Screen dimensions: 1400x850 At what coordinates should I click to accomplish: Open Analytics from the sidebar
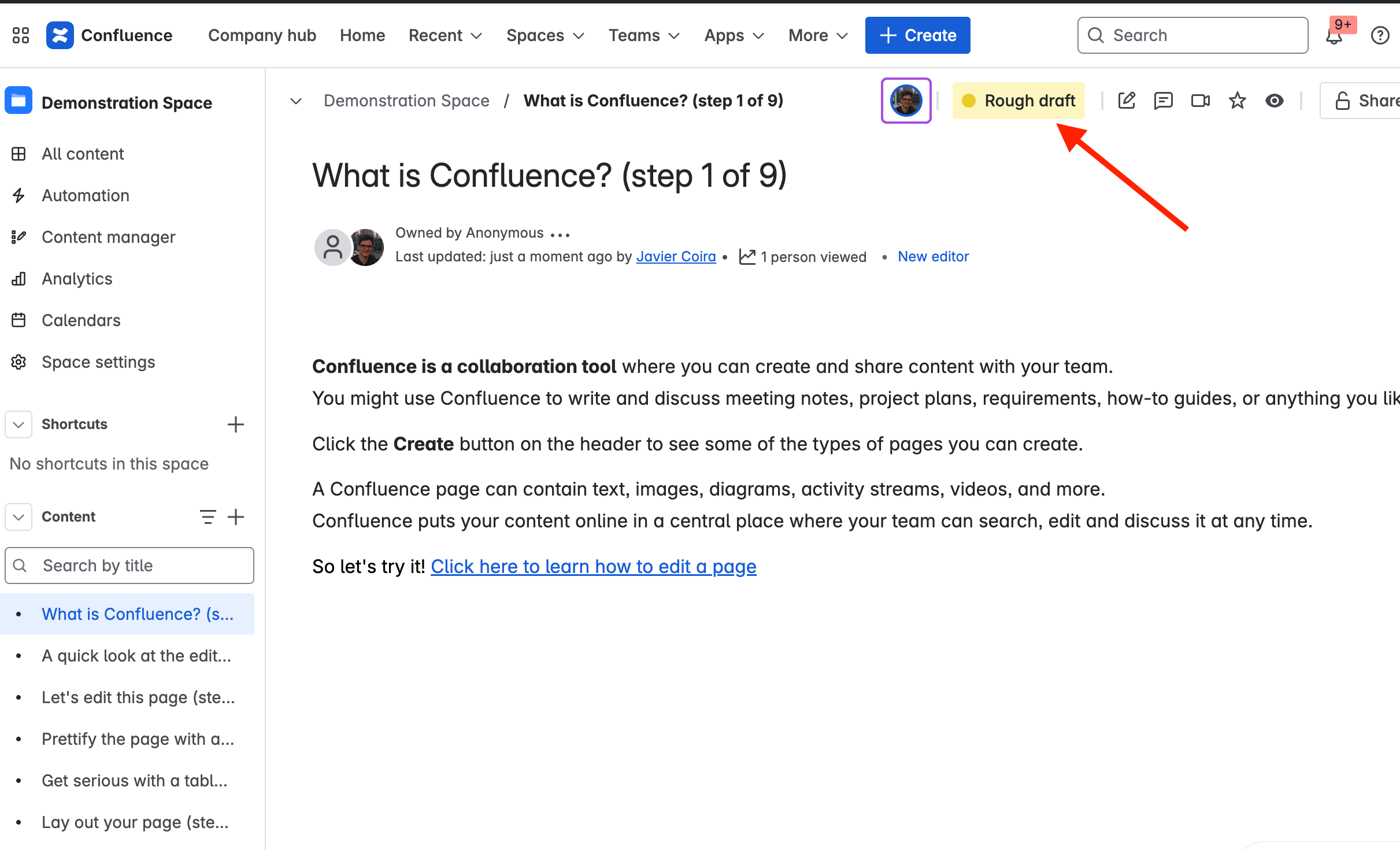click(77, 278)
